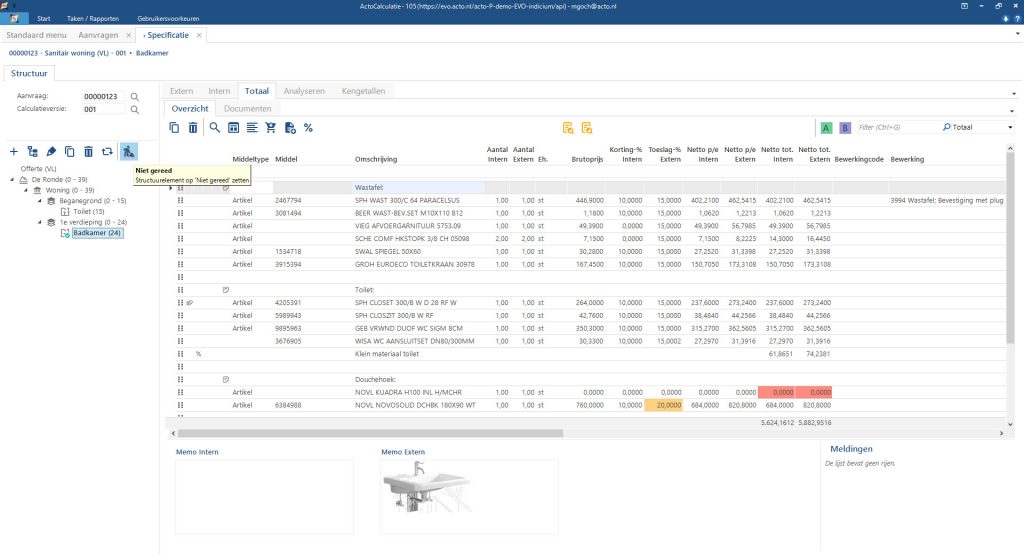Open the shopping cart icon
This screenshot has width=1024, height=560.
click(270, 128)
